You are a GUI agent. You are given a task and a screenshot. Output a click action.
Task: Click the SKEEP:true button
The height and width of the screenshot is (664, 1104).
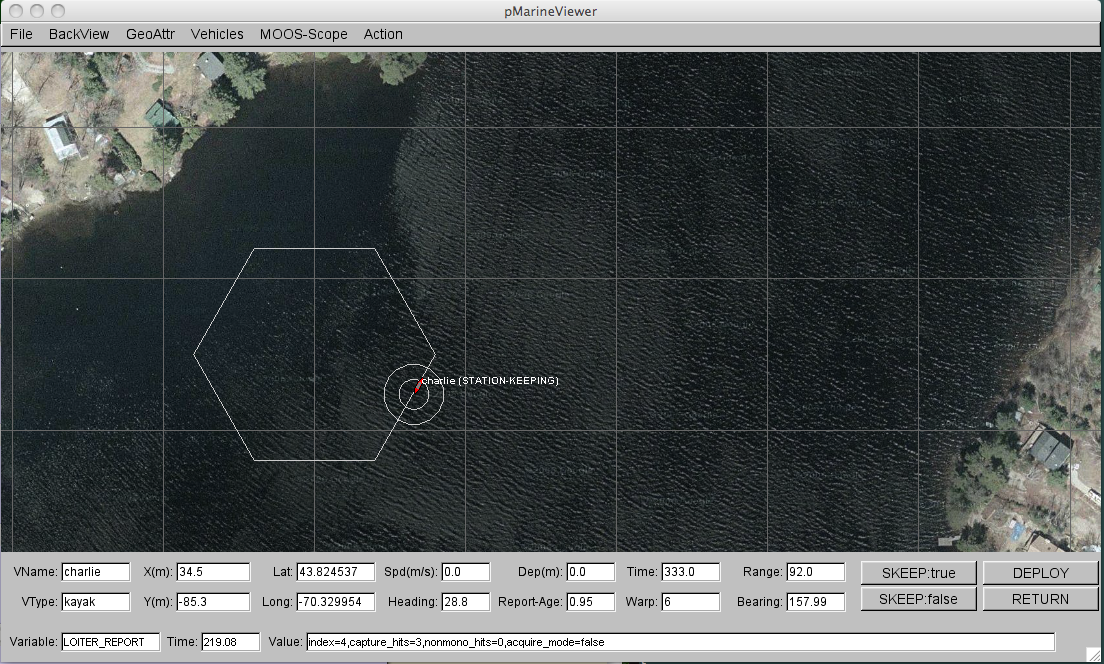coord(918,573)
